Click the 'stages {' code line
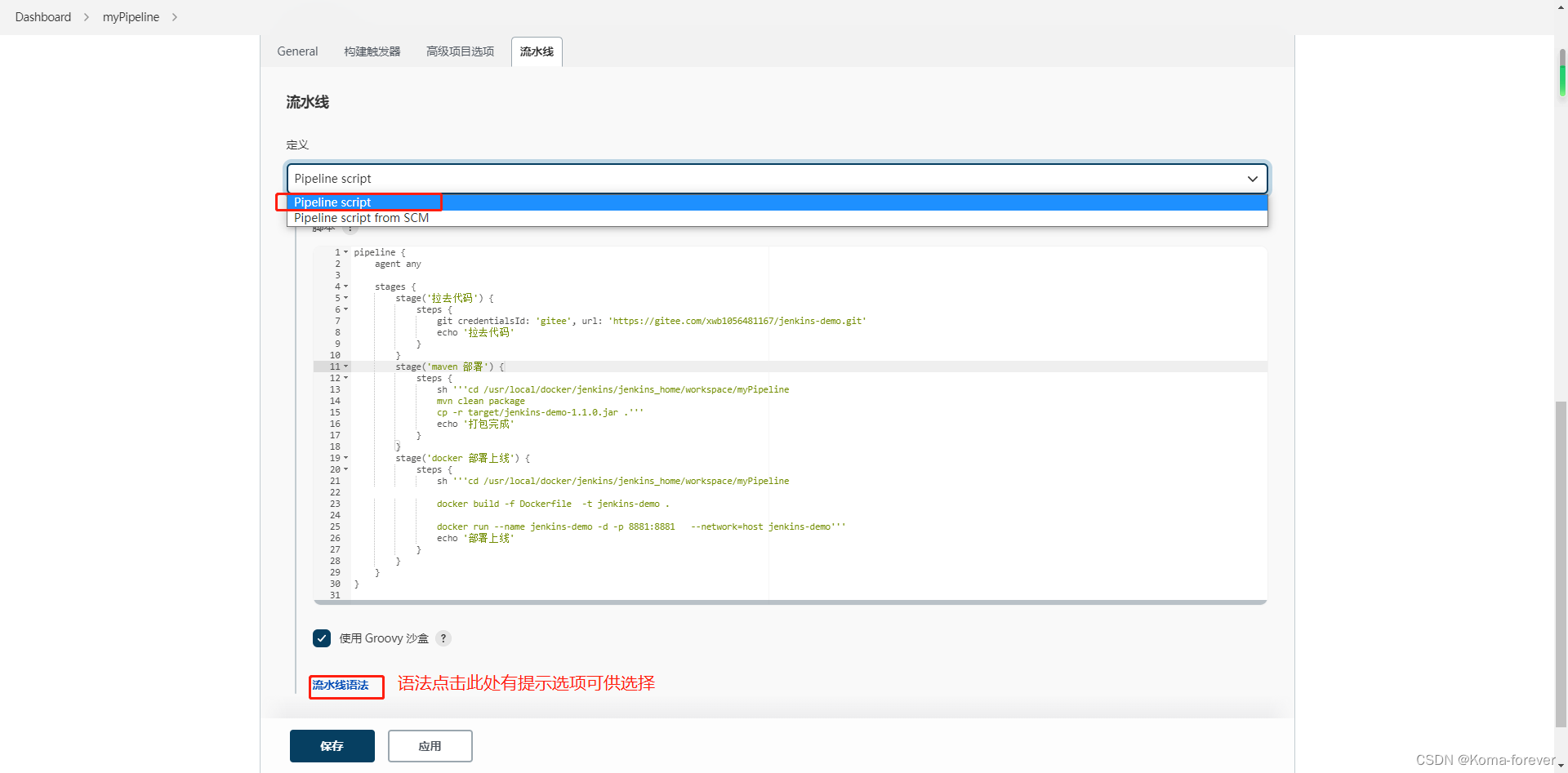Viewport: 1568px width, 773px height. click(395, 287)
